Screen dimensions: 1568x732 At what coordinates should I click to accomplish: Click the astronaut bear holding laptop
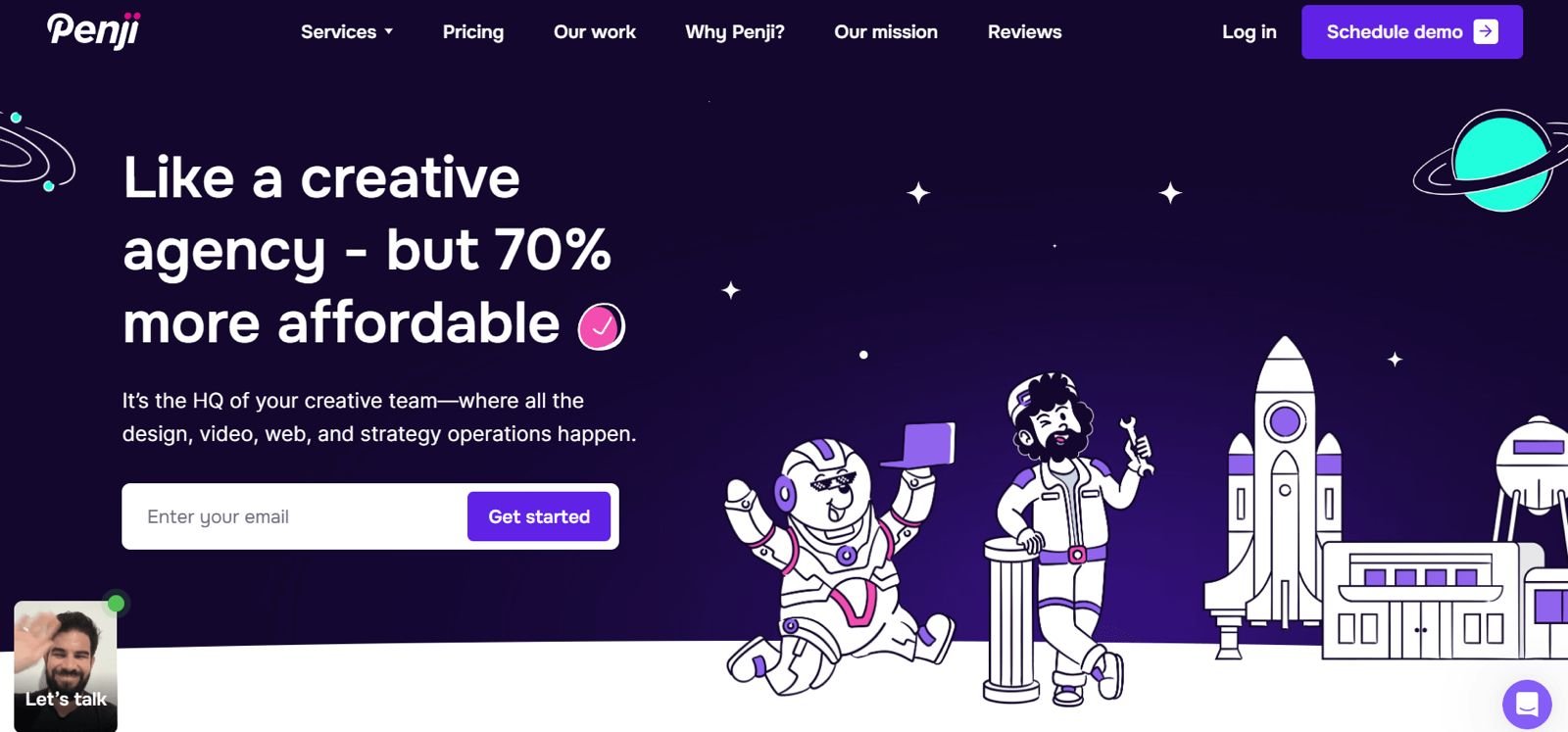(x=838, y=559)
